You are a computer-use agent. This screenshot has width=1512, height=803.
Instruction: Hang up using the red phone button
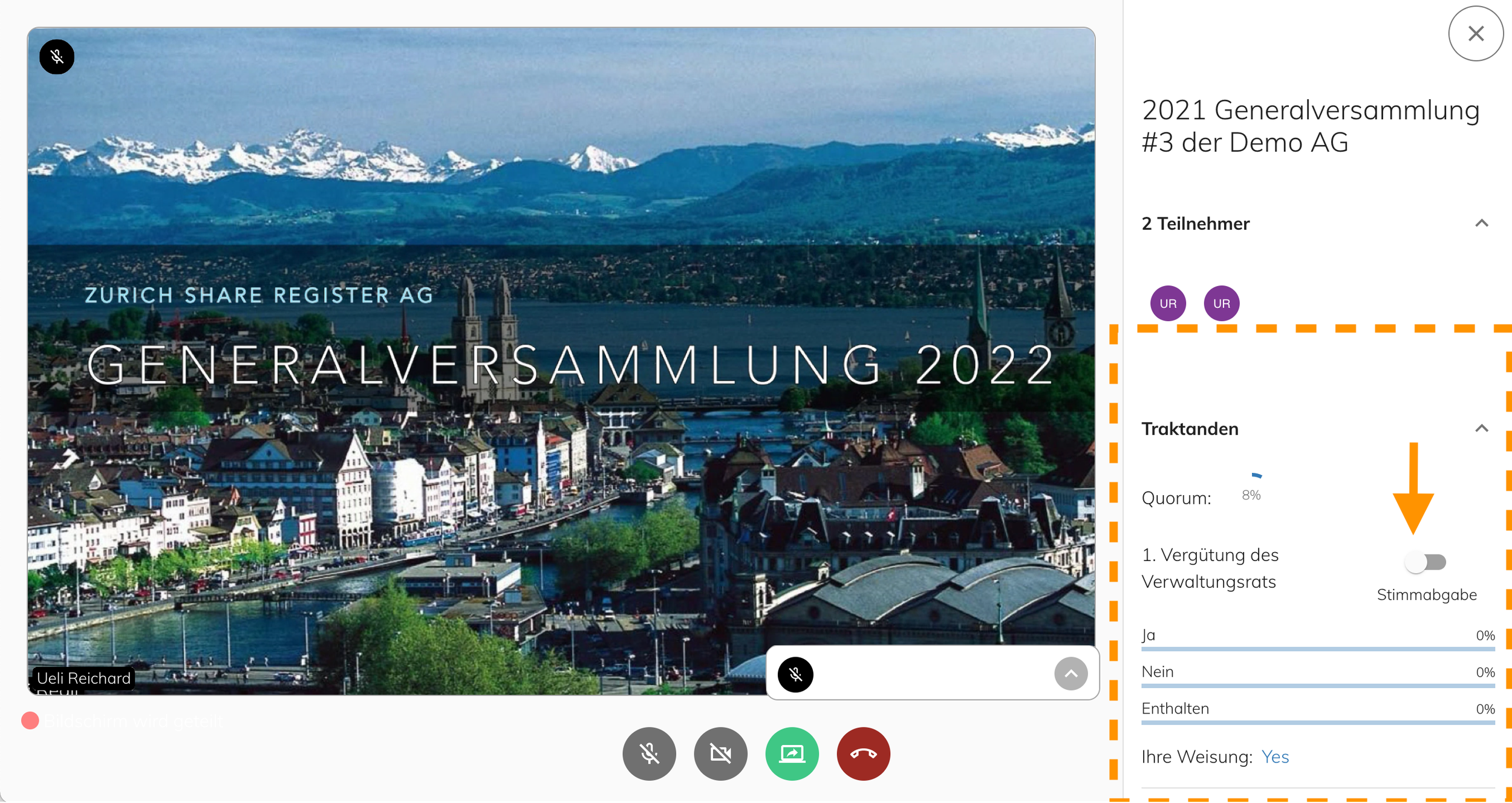click(863, 754)
